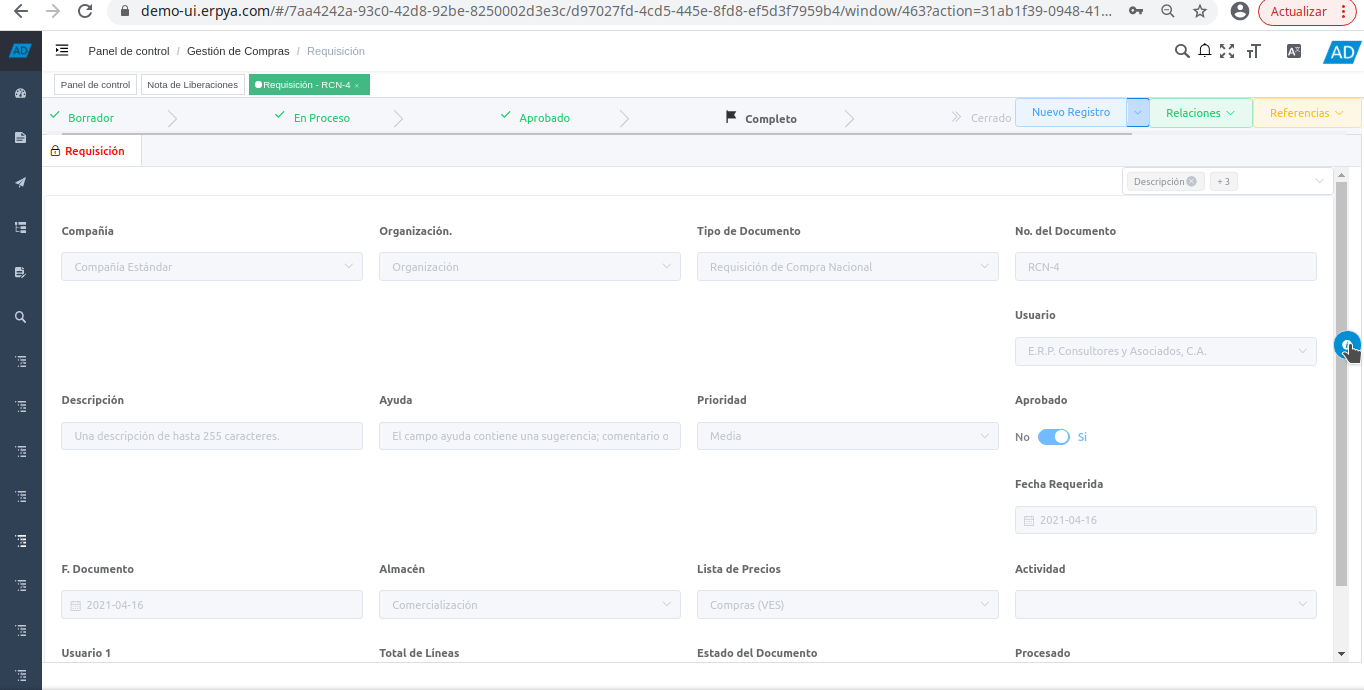Image resolution: width=1364 pixels, height=690 pixels.
Task: Click the Nuevo Registro button
Action: 1070,113
